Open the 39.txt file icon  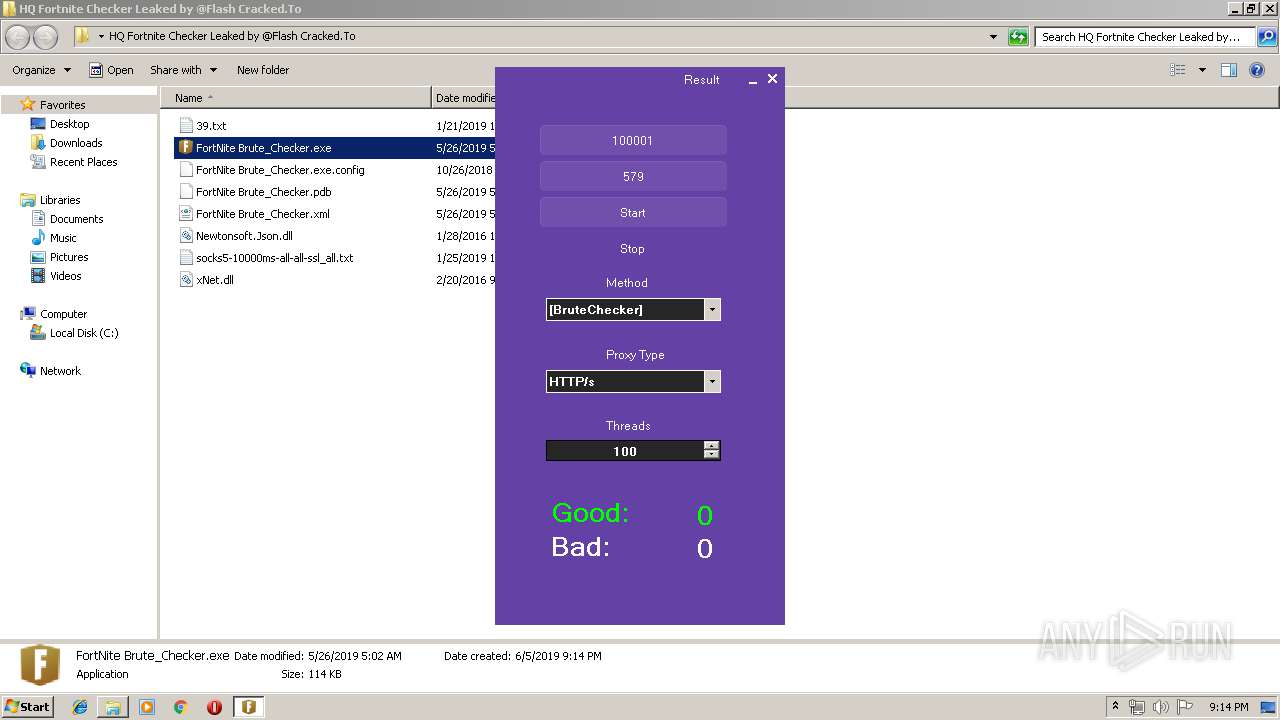pos(185,126)
